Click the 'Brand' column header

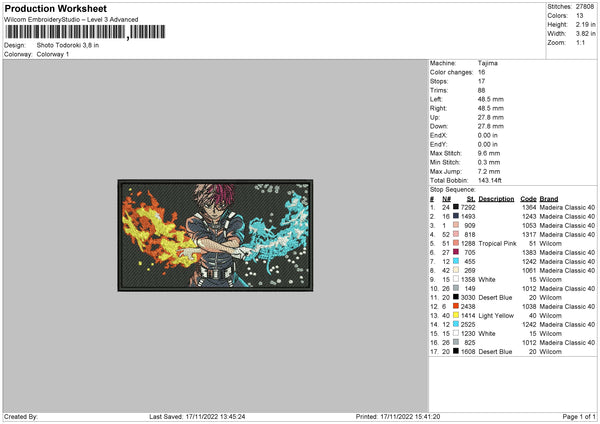click(549, 199)
